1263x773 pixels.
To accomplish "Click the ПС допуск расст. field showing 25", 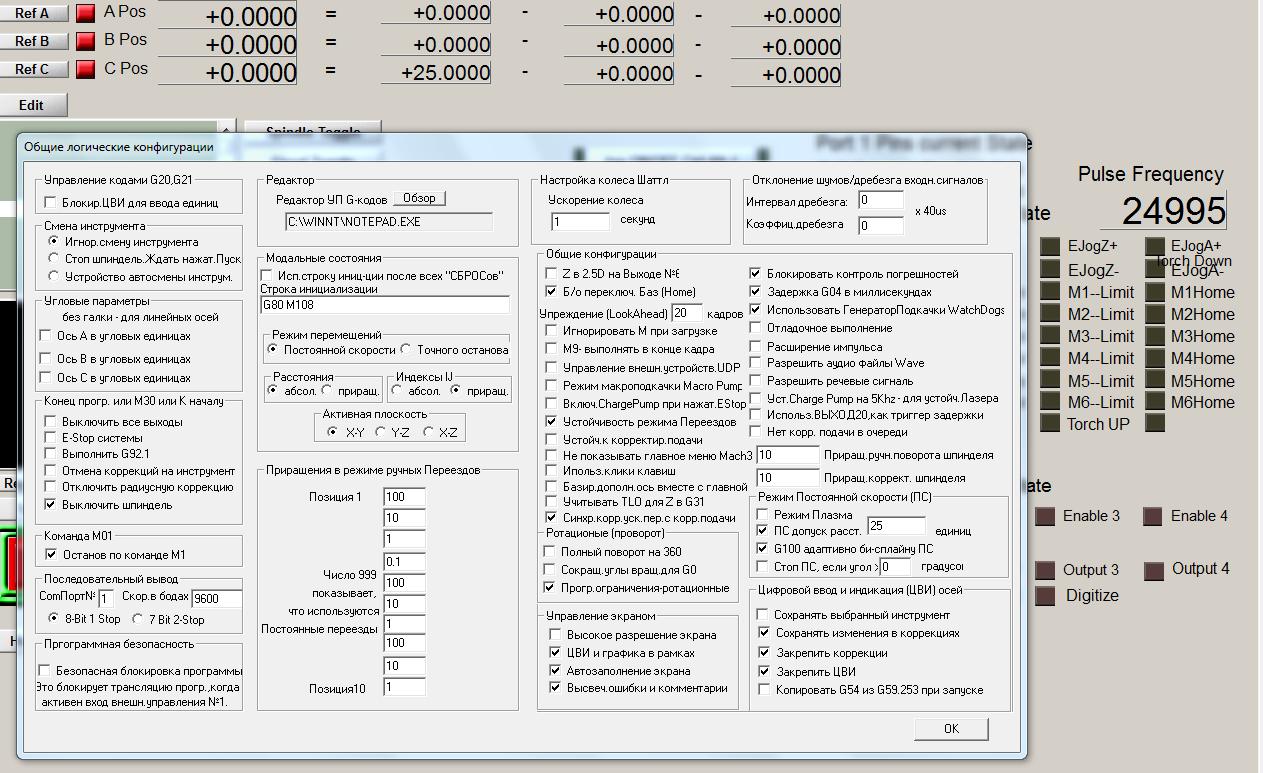I will 896,525.
